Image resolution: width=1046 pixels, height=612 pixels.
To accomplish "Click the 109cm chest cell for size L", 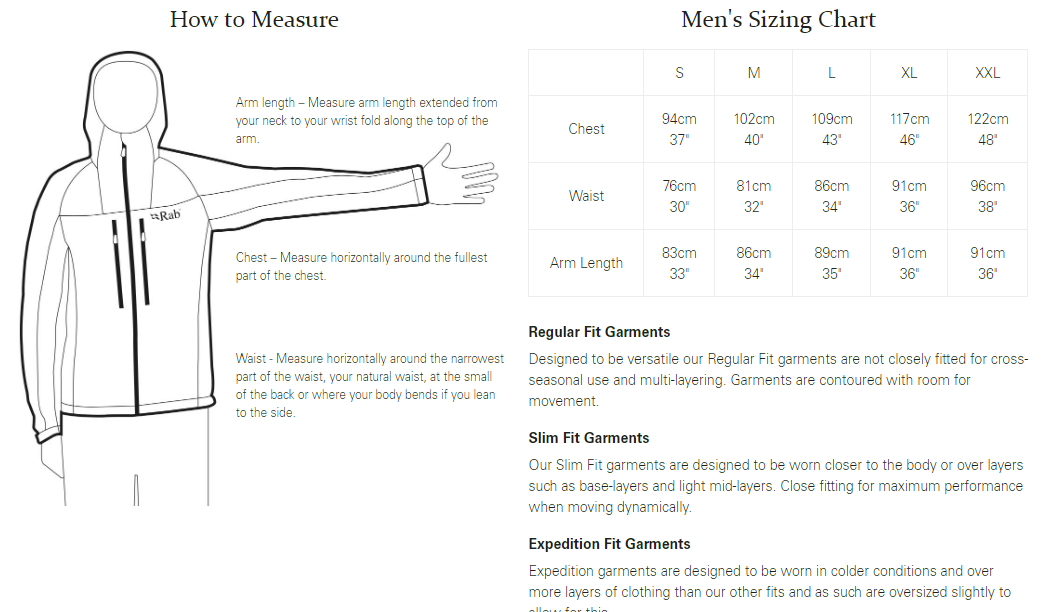I will pos(831,129).
